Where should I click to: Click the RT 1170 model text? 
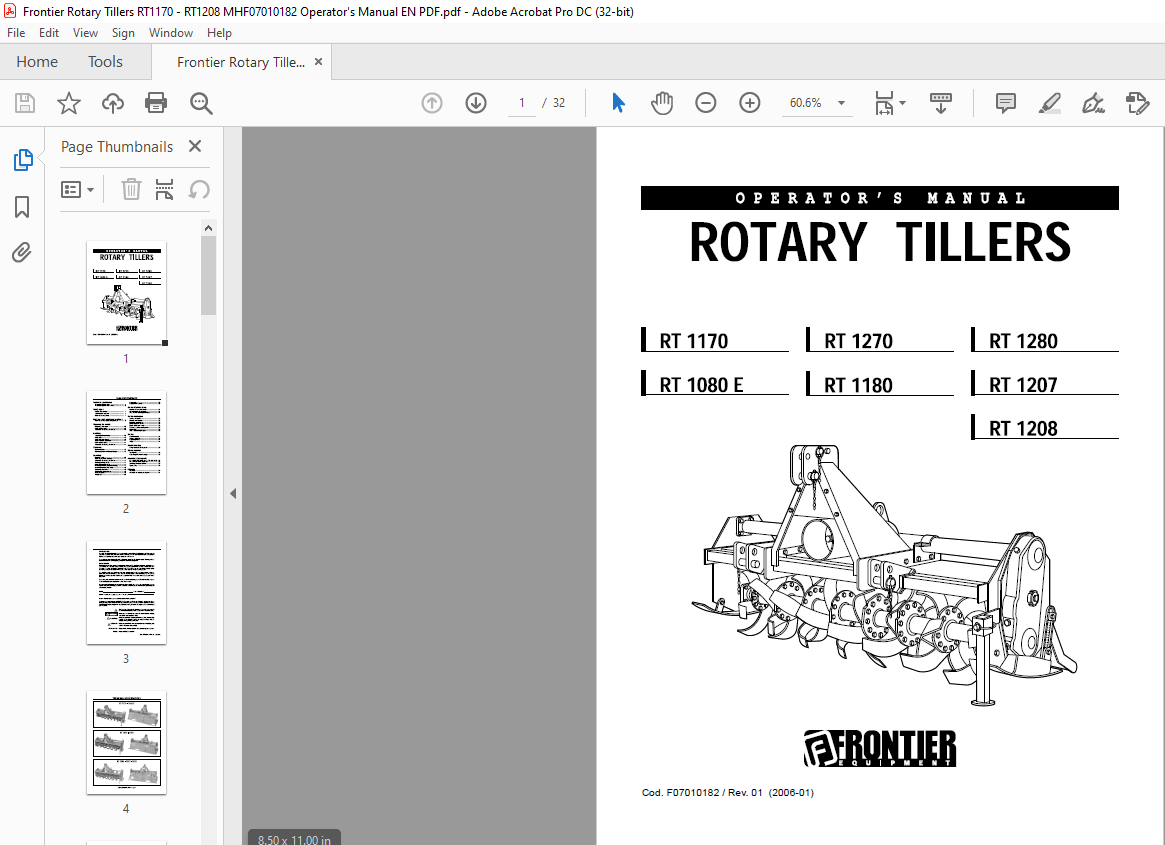click(x=694, y=341)
